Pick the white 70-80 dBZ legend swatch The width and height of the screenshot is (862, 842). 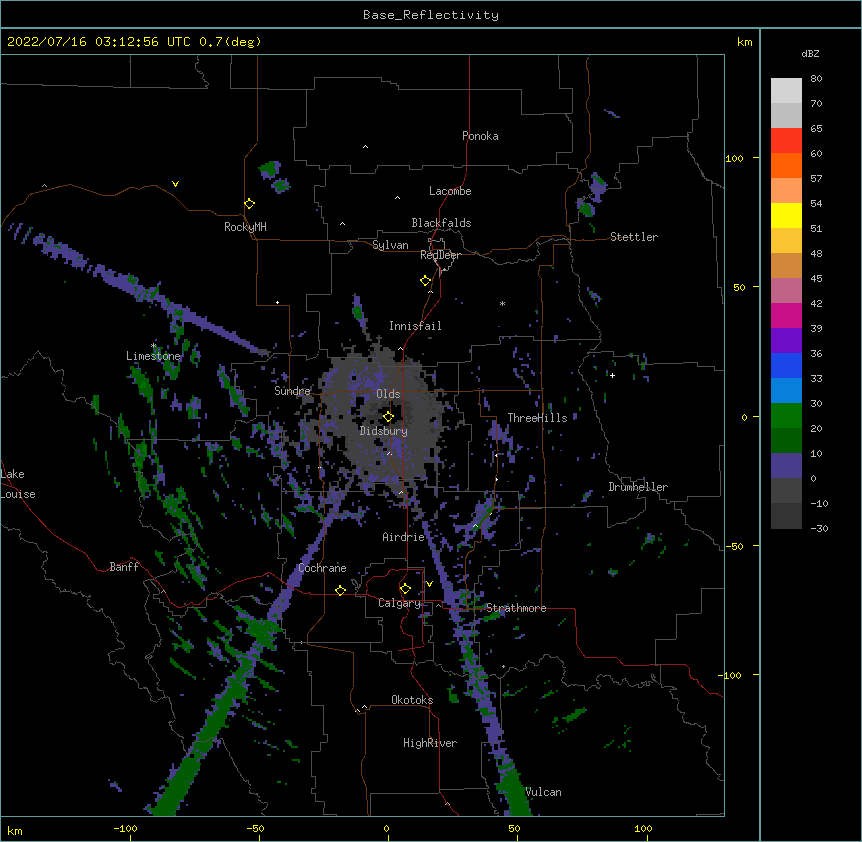[786, 91]
